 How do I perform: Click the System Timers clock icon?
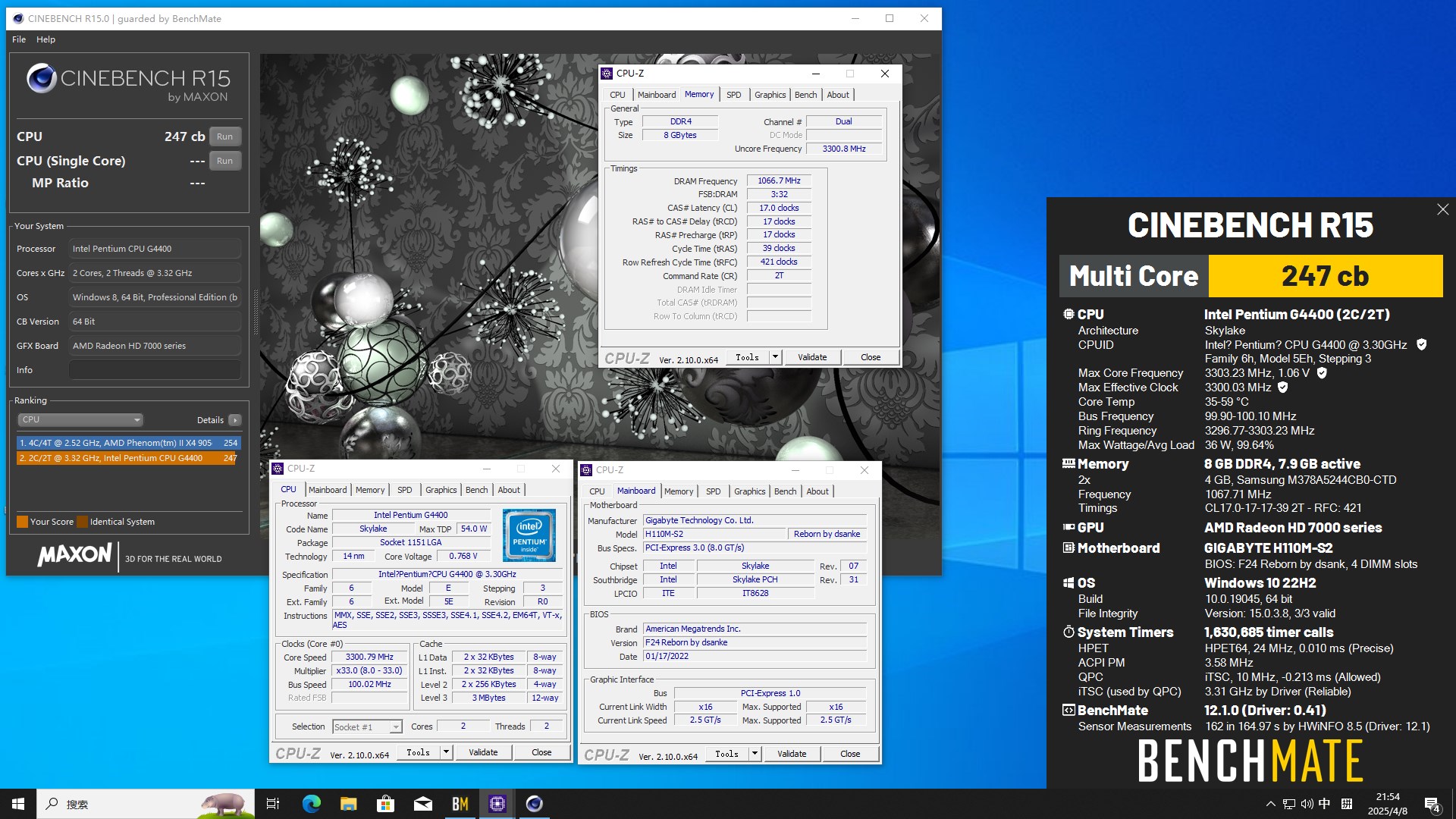pos(1068,632)
